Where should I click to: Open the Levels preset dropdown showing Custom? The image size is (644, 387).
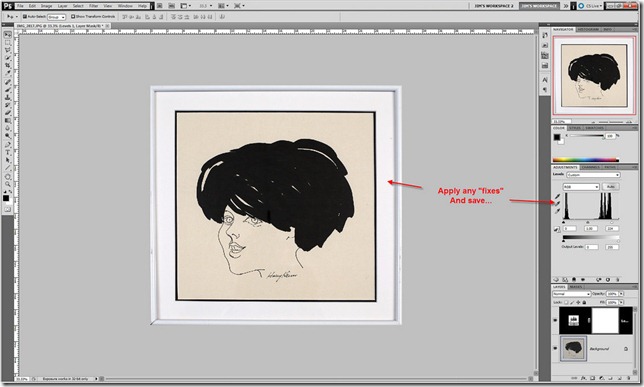point(593,175)
